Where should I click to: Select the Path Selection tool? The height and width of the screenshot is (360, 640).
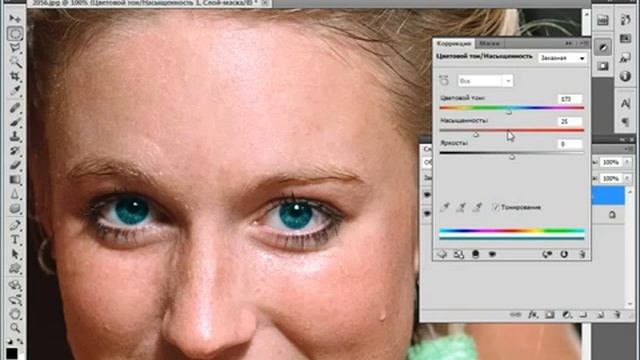point(15,254)
